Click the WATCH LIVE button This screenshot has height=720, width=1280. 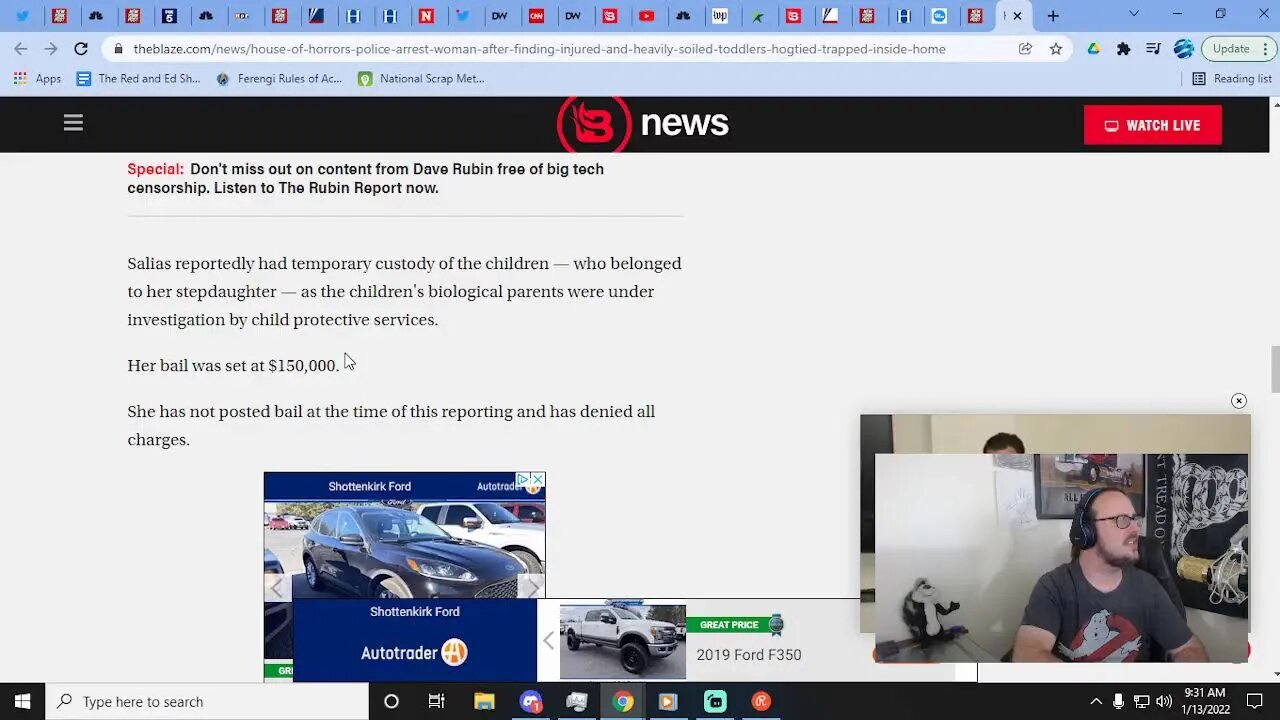[1152, 125]
